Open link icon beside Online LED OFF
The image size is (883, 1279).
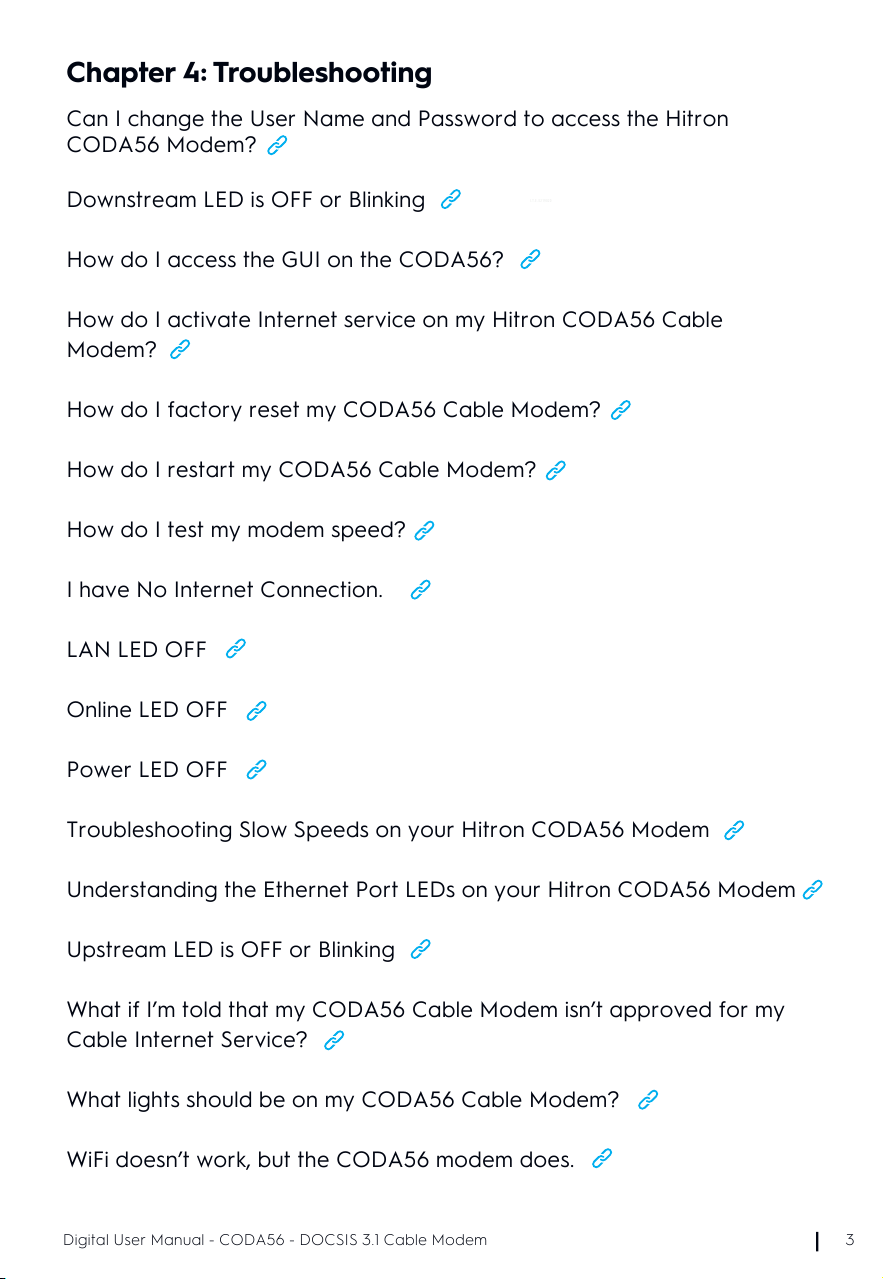256,710
